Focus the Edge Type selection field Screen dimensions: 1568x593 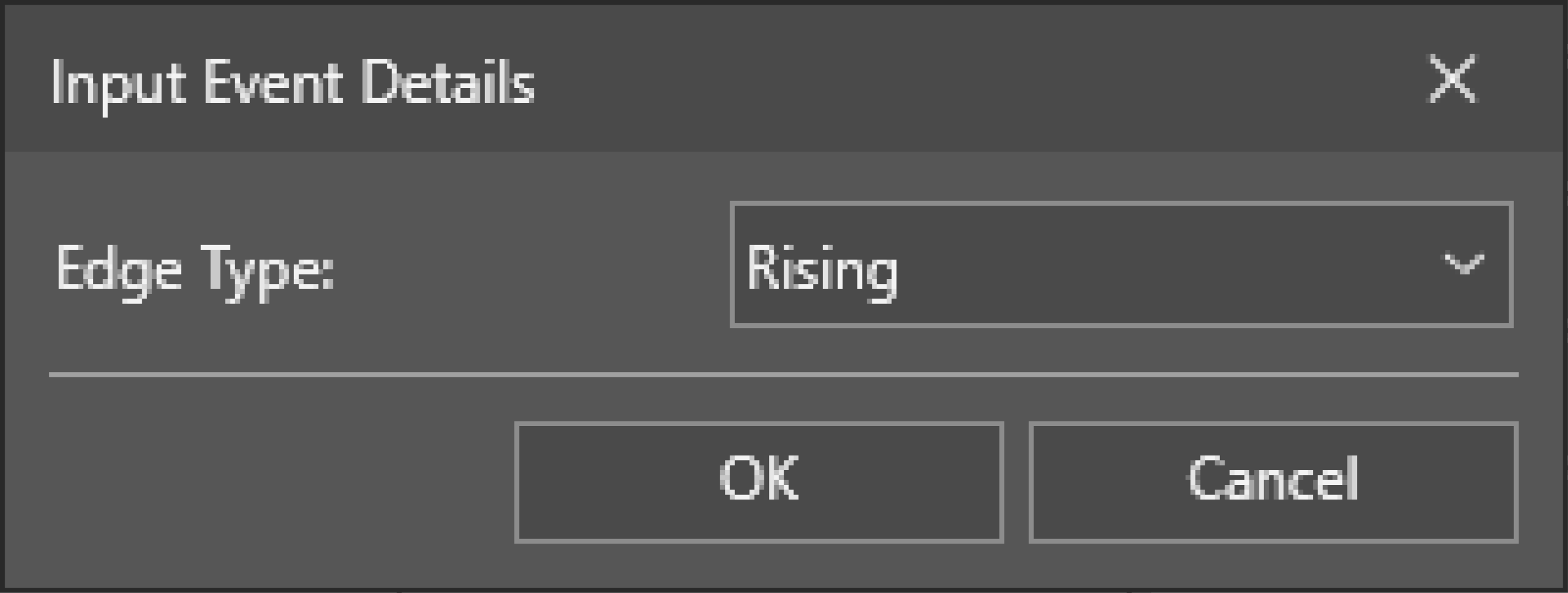1121,264
